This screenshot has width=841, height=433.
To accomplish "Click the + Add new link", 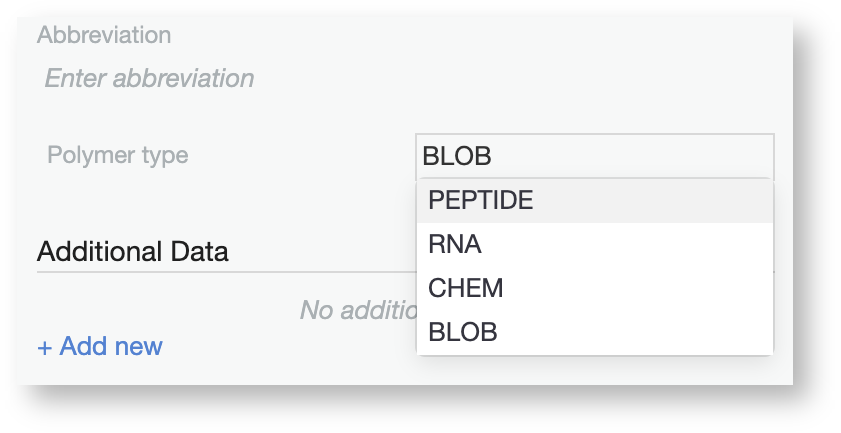I will [100, 347].
